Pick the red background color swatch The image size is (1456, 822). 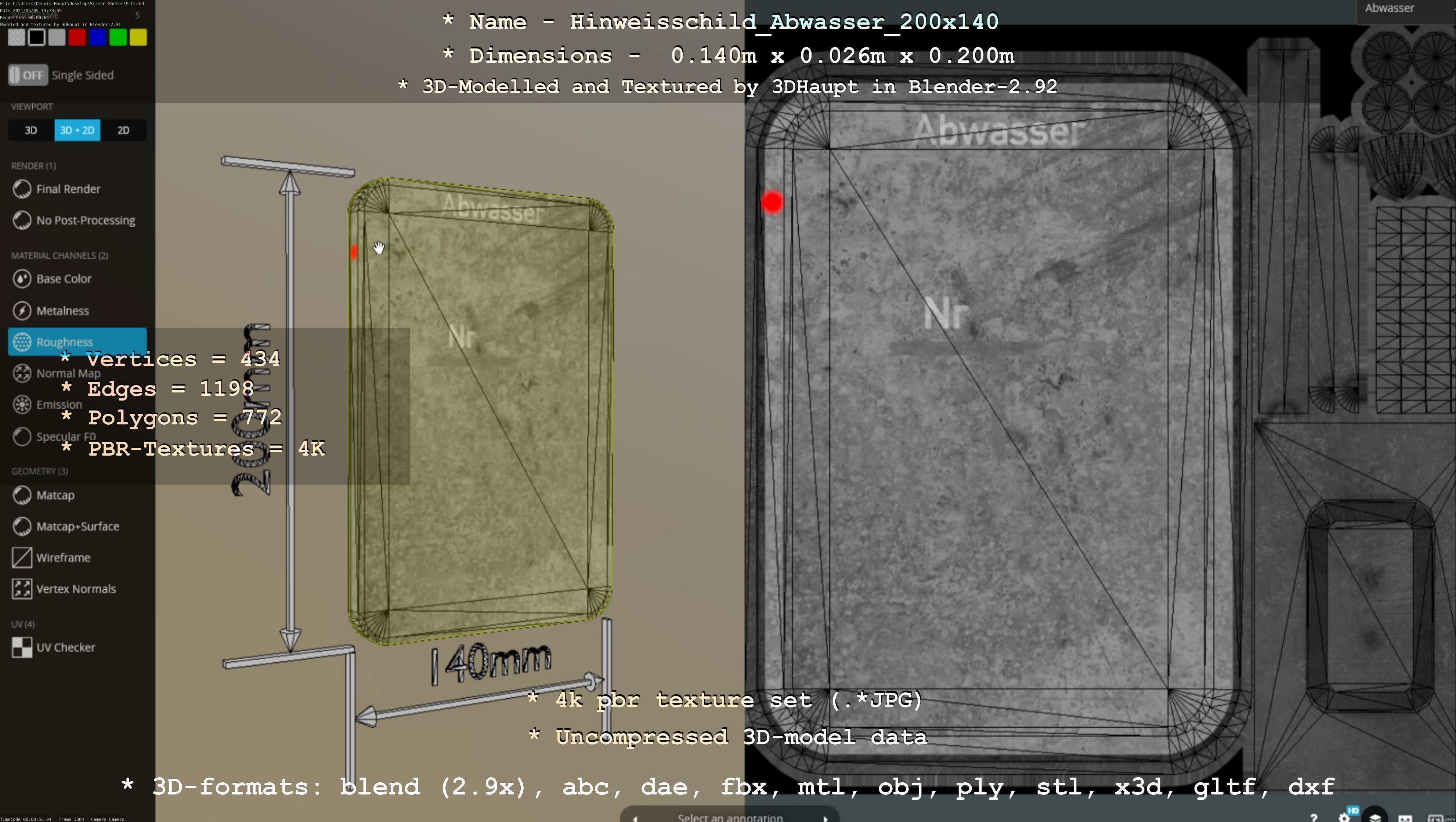coord(77,38)
